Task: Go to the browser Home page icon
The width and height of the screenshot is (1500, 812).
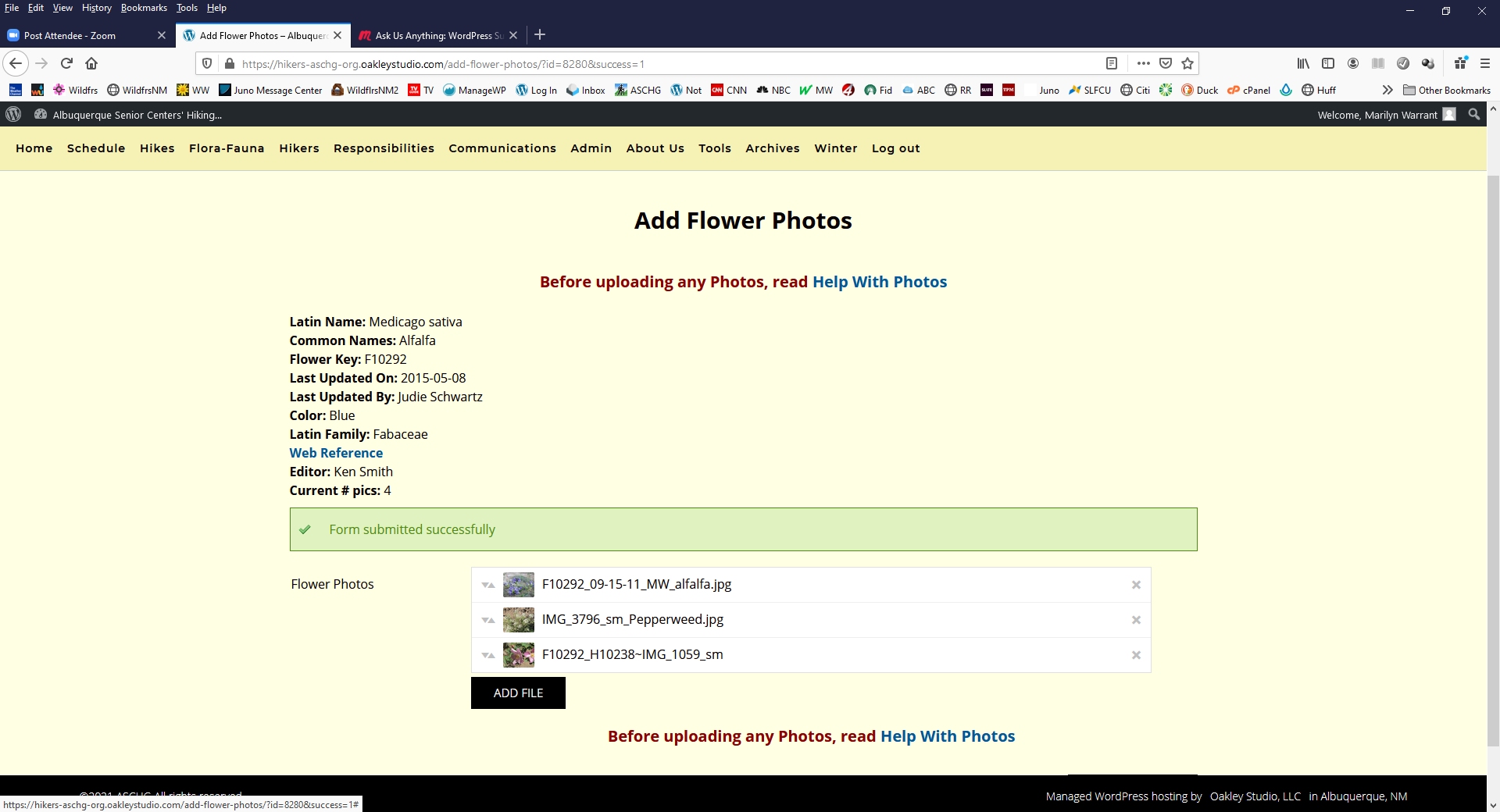Action: click(91, 63)
